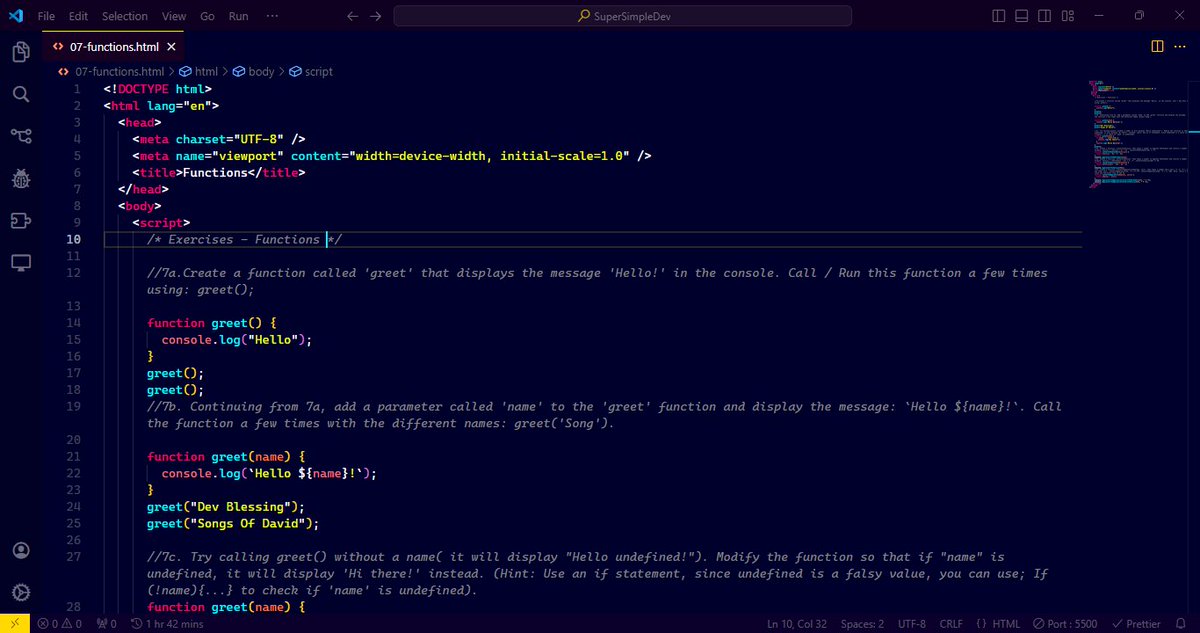Expand the hidden menus ellipsis
Viewport: 1200px width, 633px height.
click(273, 16)
